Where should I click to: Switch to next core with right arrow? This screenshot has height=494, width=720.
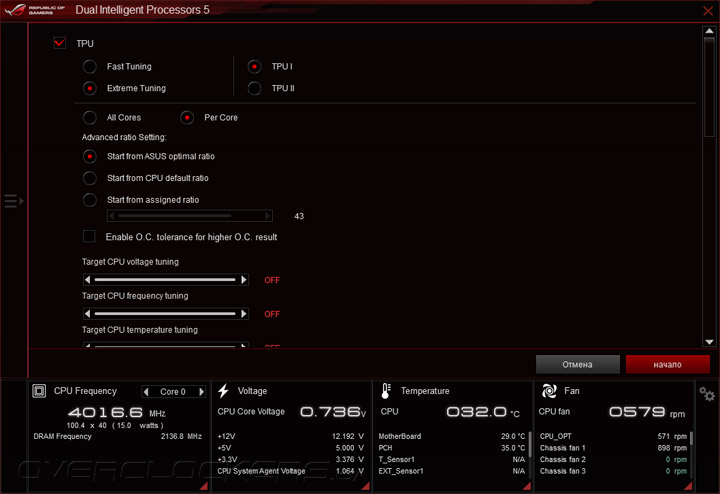201,392
